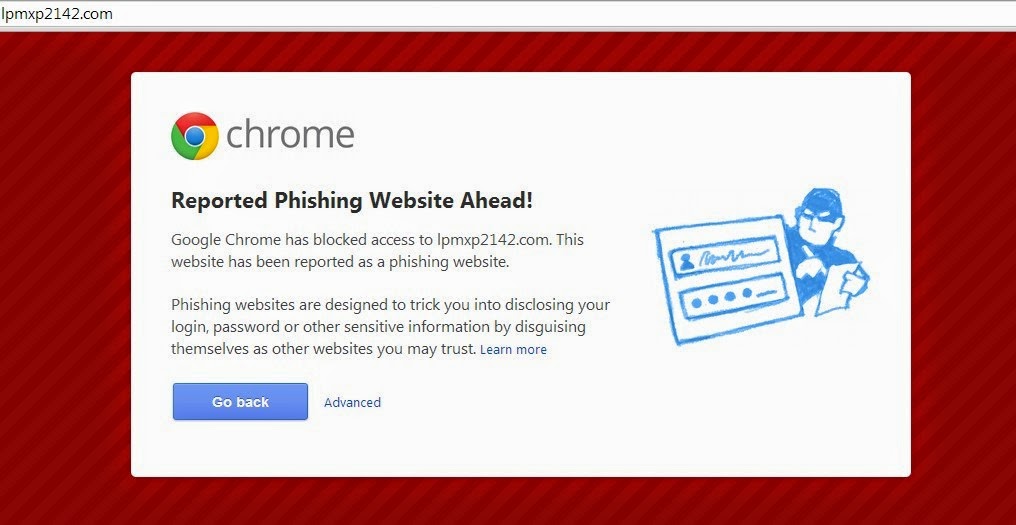Click the Reported Phishing Website Ahead heading
Image resolution: width=1016 pixels, height=525 pixels.
tap(352, 201)
